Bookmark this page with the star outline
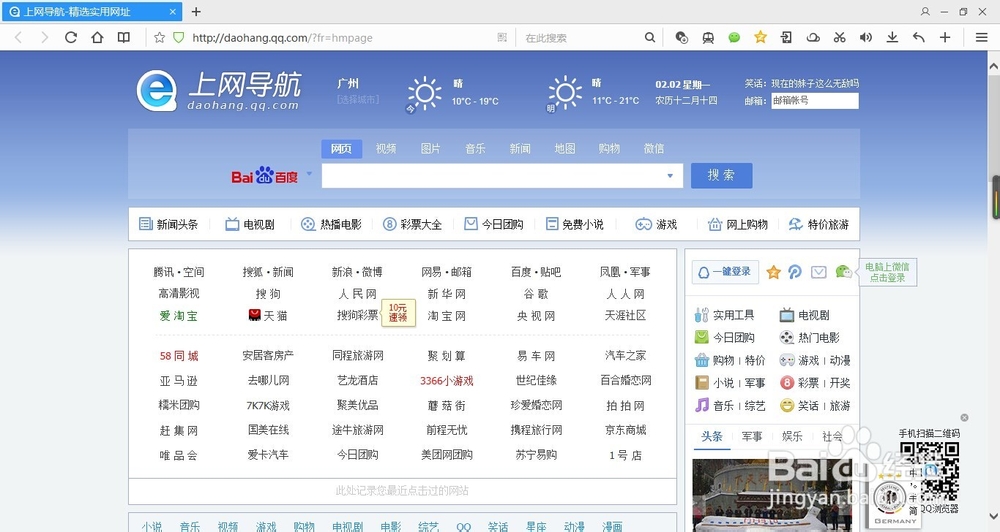 tap(159, 38)
